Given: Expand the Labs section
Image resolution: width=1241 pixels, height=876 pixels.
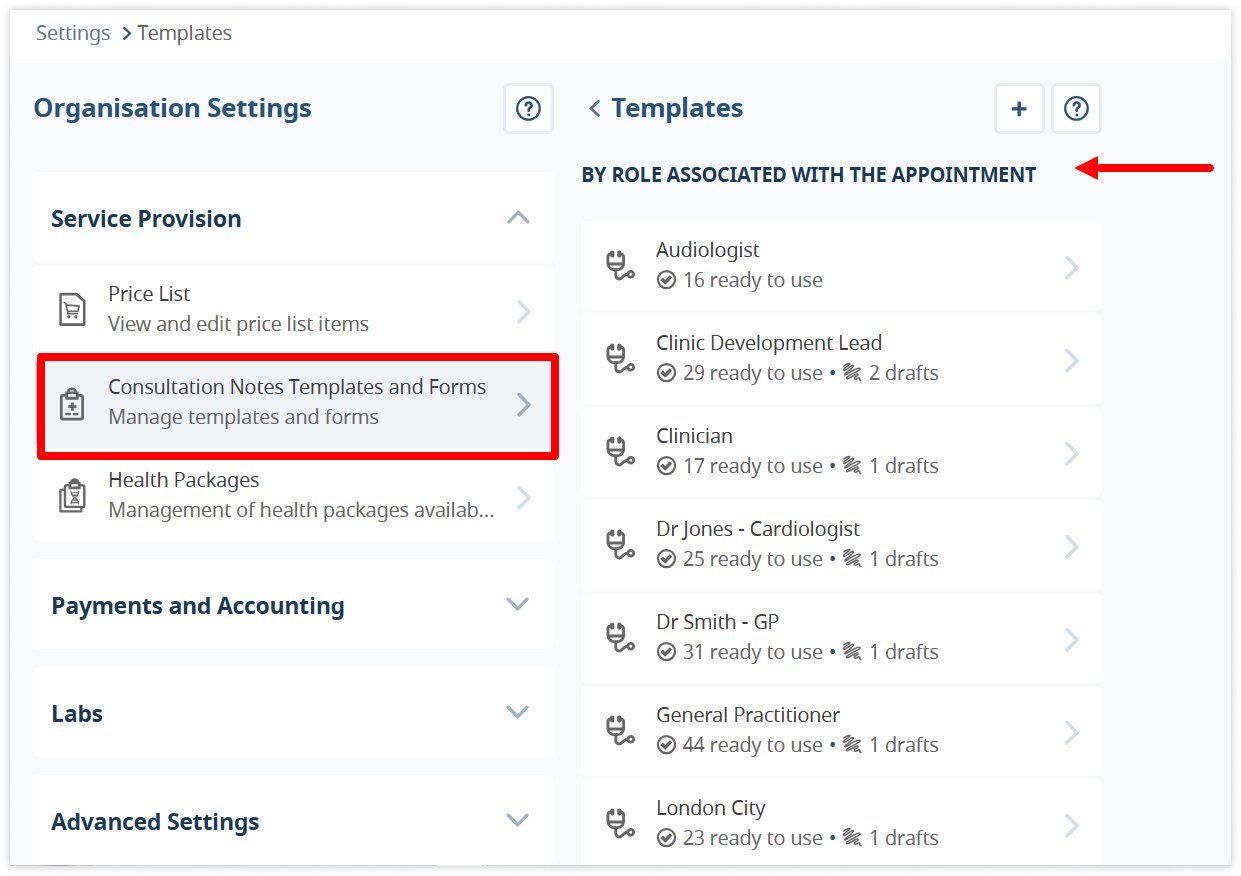Looking at the screenshot, I should coord(517,712).
